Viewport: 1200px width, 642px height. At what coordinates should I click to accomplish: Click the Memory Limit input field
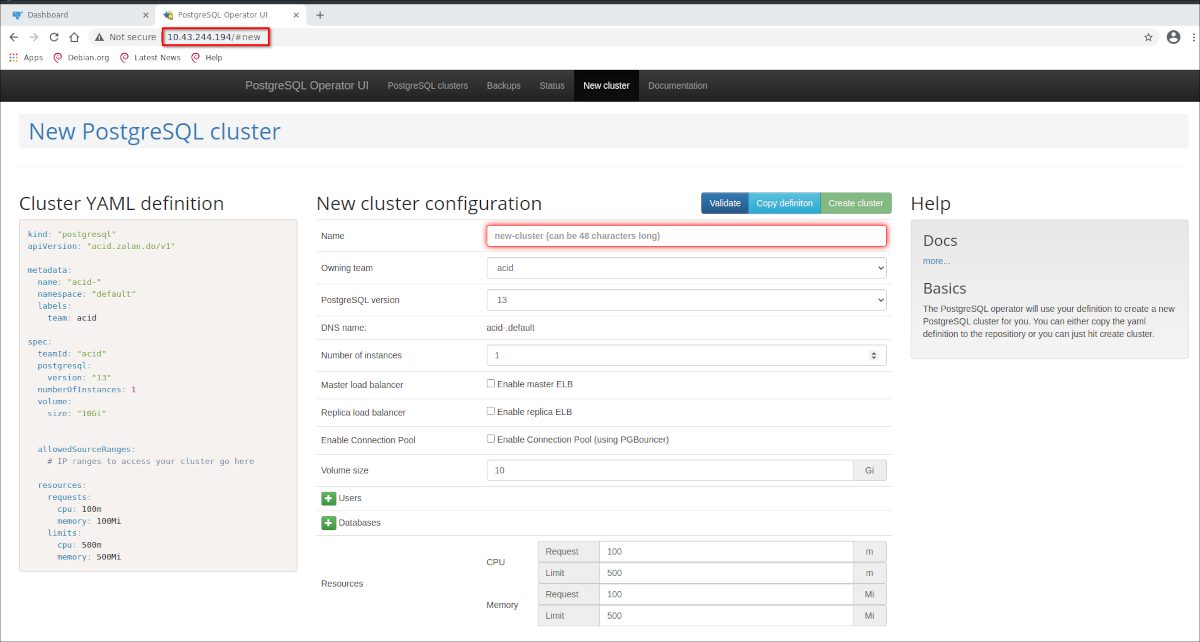(x=726, y=616)
